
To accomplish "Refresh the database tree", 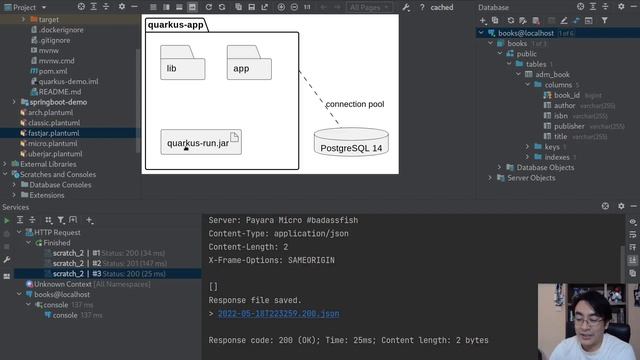I will pyautogui.click(x=511, y=20).
